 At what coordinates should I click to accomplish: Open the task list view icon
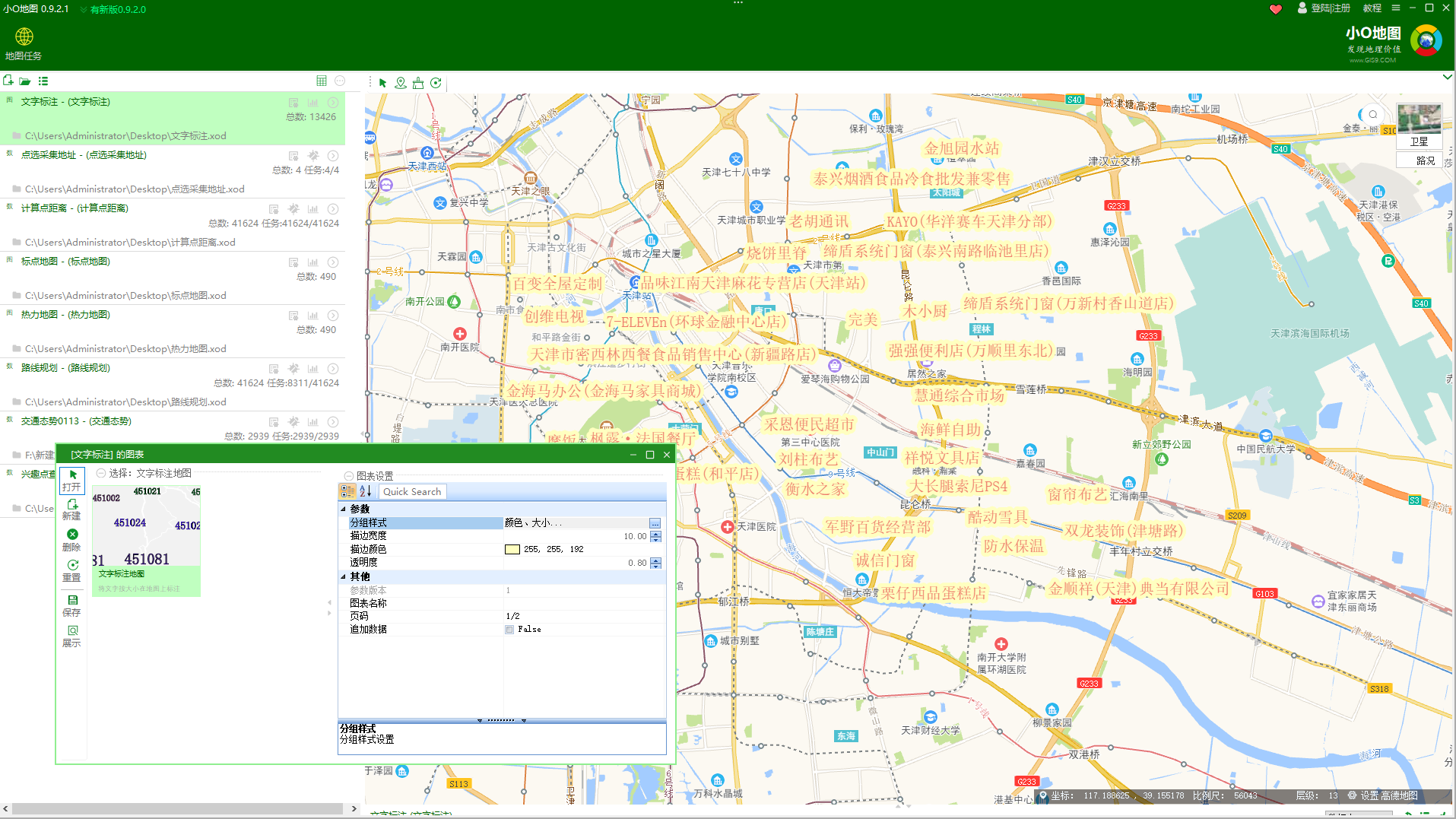[43, 81]
